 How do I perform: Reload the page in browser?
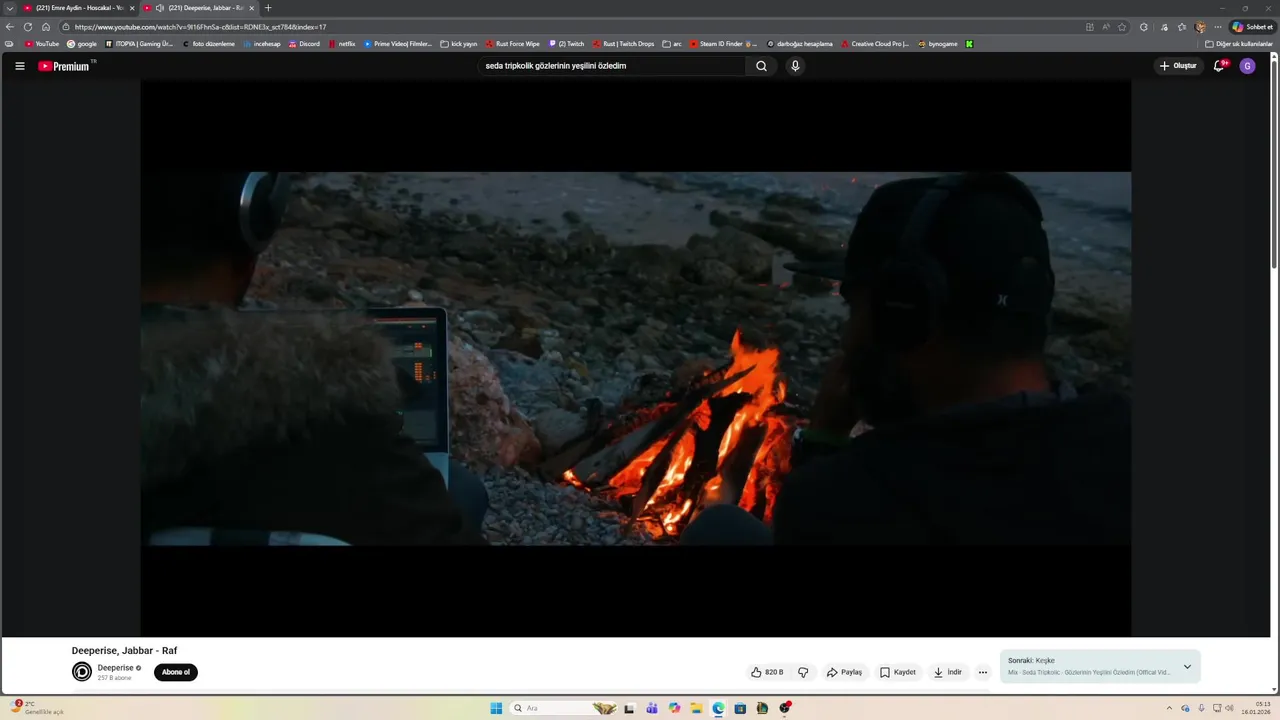[x=28, y=27]
